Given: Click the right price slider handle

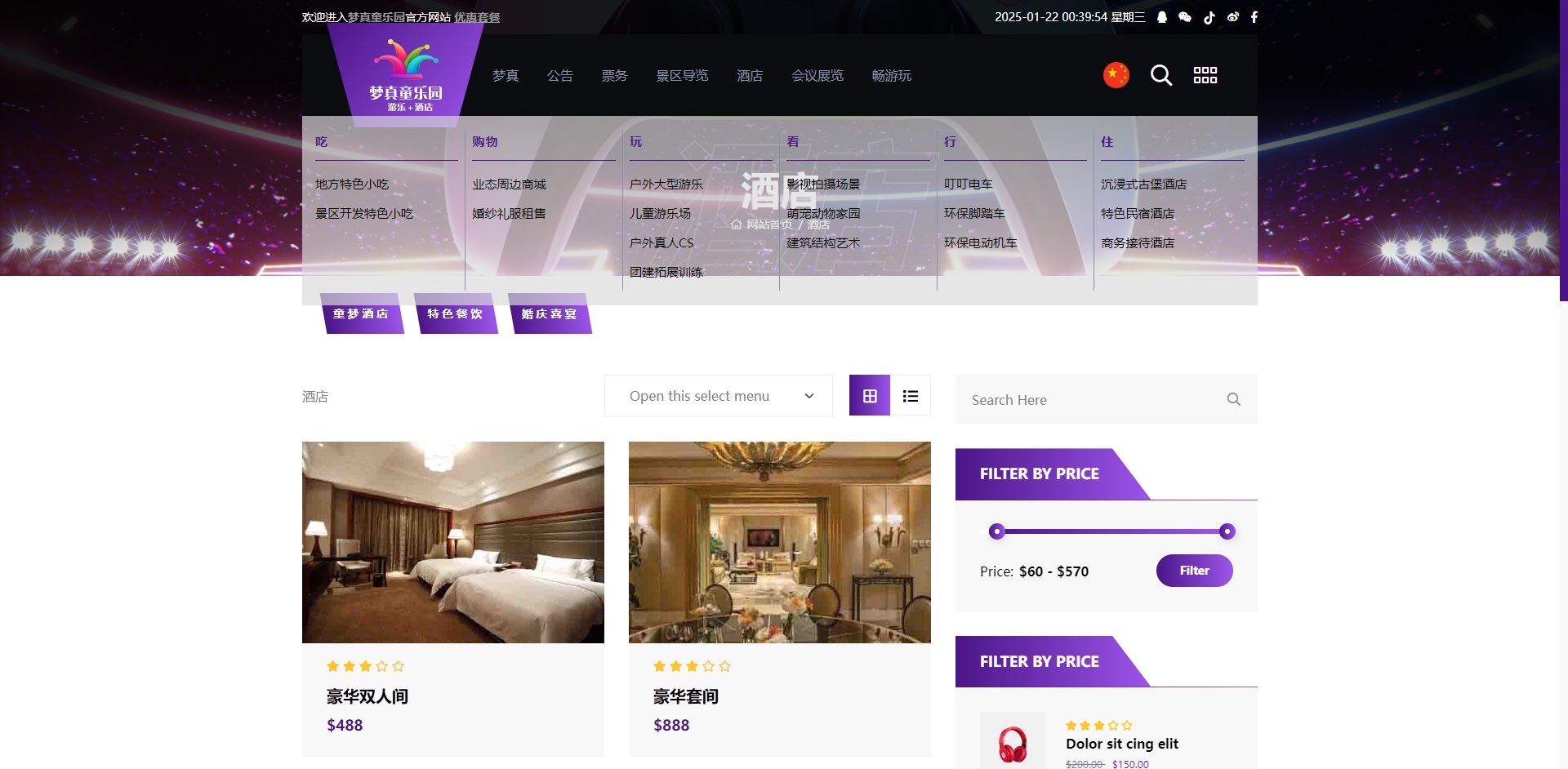Looking at the screenshot, I should [x=1227, y=531].
